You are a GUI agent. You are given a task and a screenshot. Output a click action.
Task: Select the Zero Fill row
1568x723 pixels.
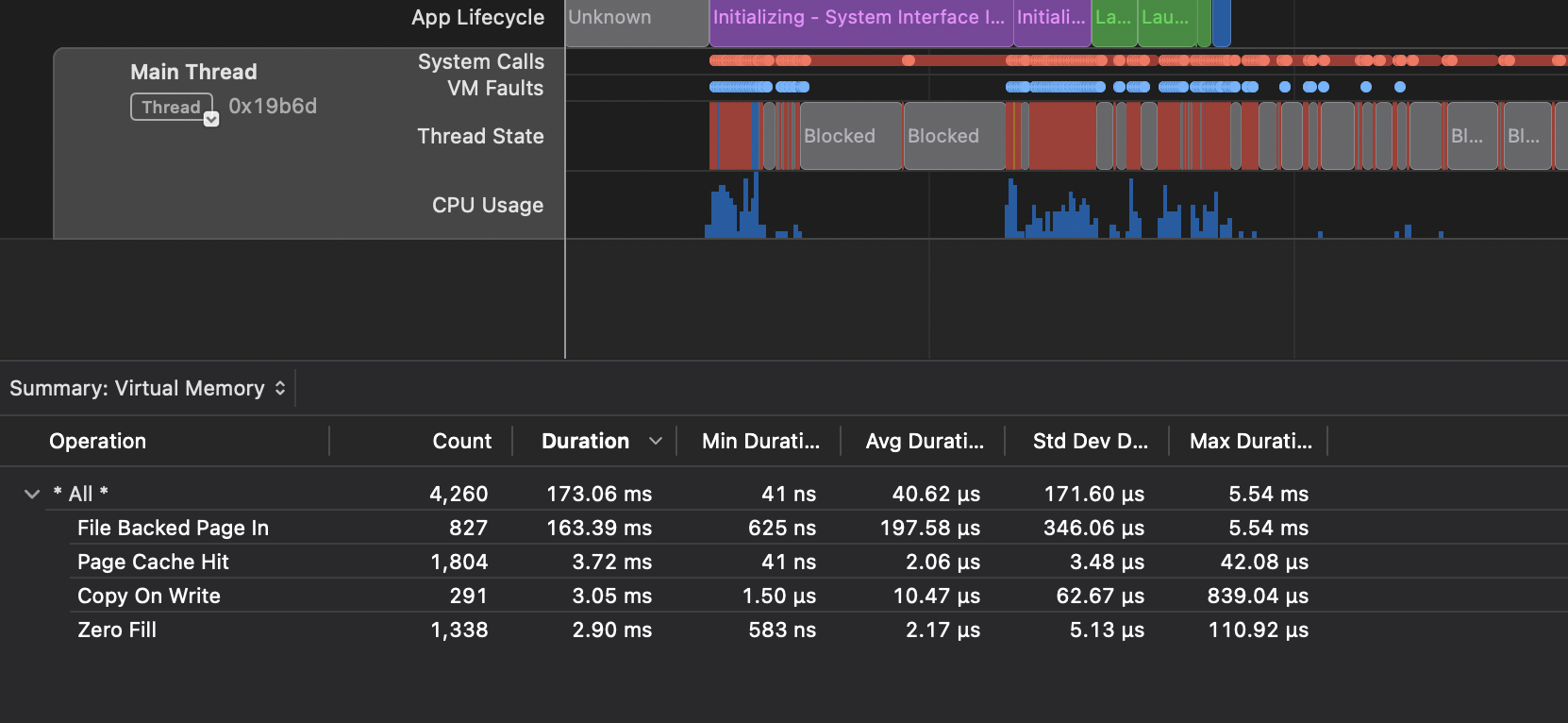click(117, 630)
